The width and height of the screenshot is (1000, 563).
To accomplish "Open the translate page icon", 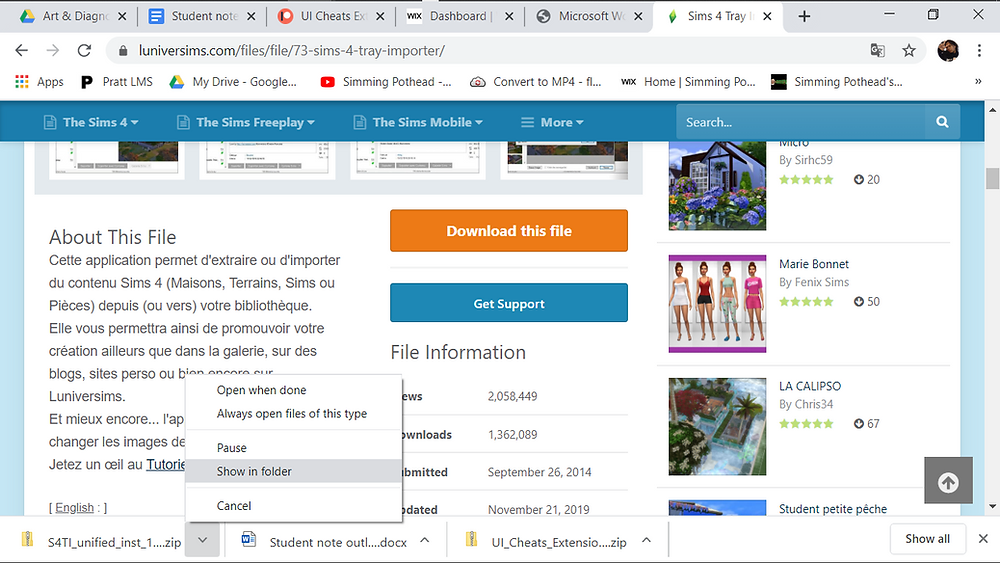I will click(878, 50).
